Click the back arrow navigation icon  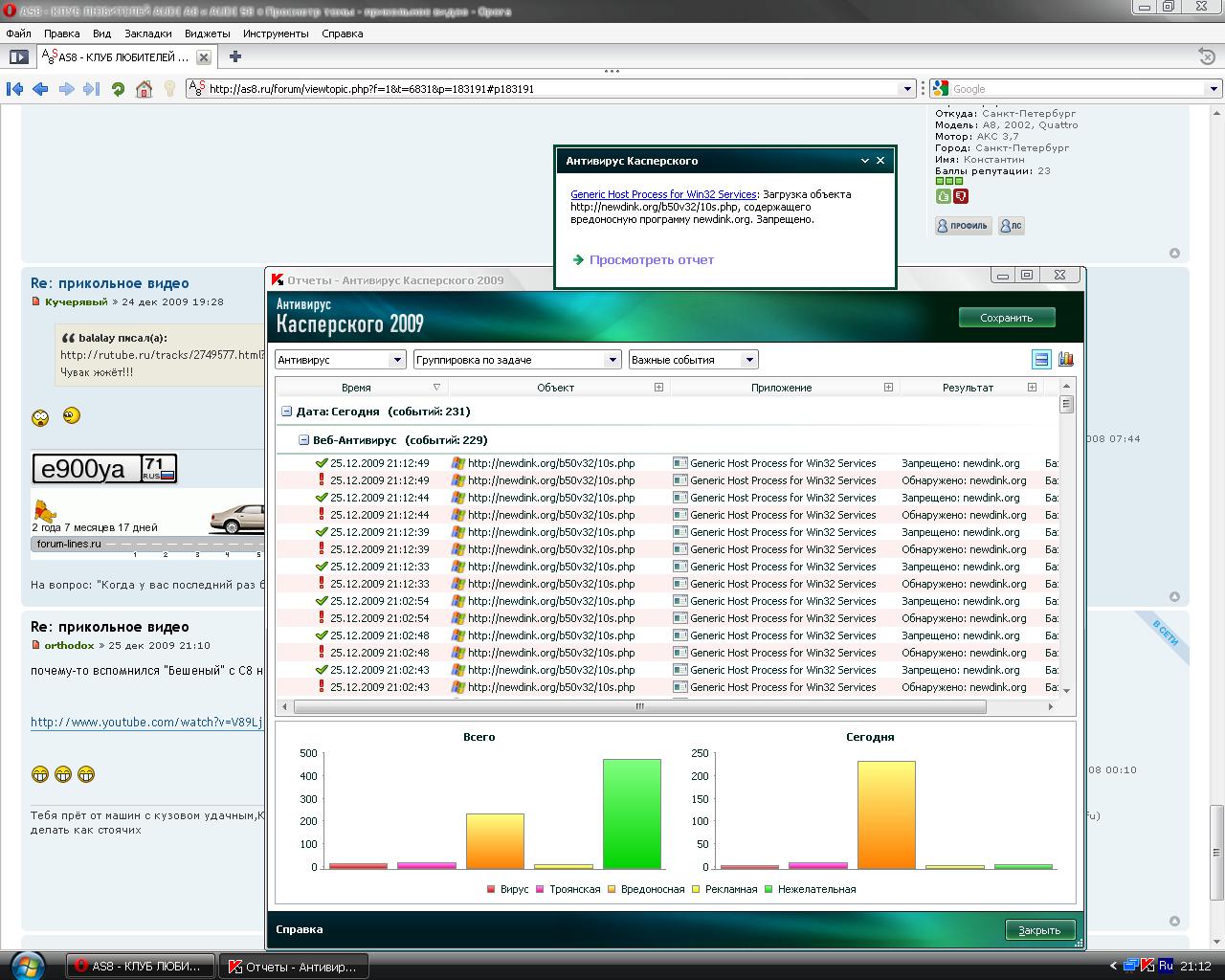[40, 89]
